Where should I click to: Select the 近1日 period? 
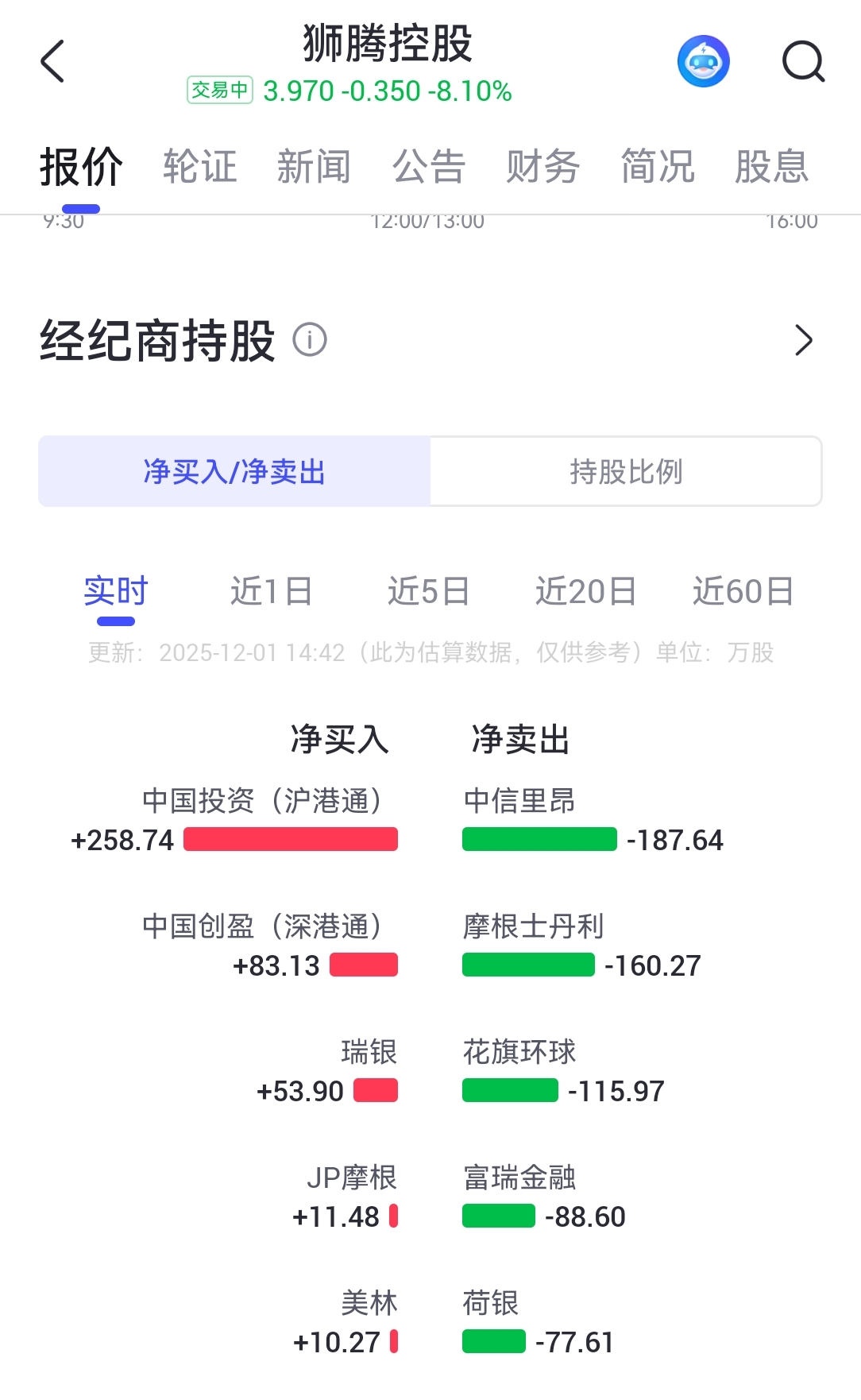[x=272, y=592]
